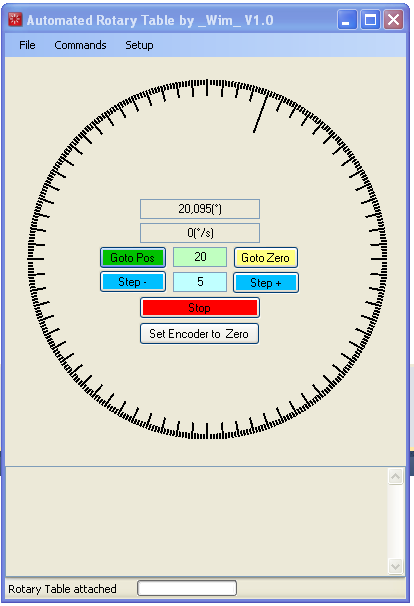This screenshot has height=606, width=414.
Task: Select the target position field showing 20
Action: (x=200, y=257)
